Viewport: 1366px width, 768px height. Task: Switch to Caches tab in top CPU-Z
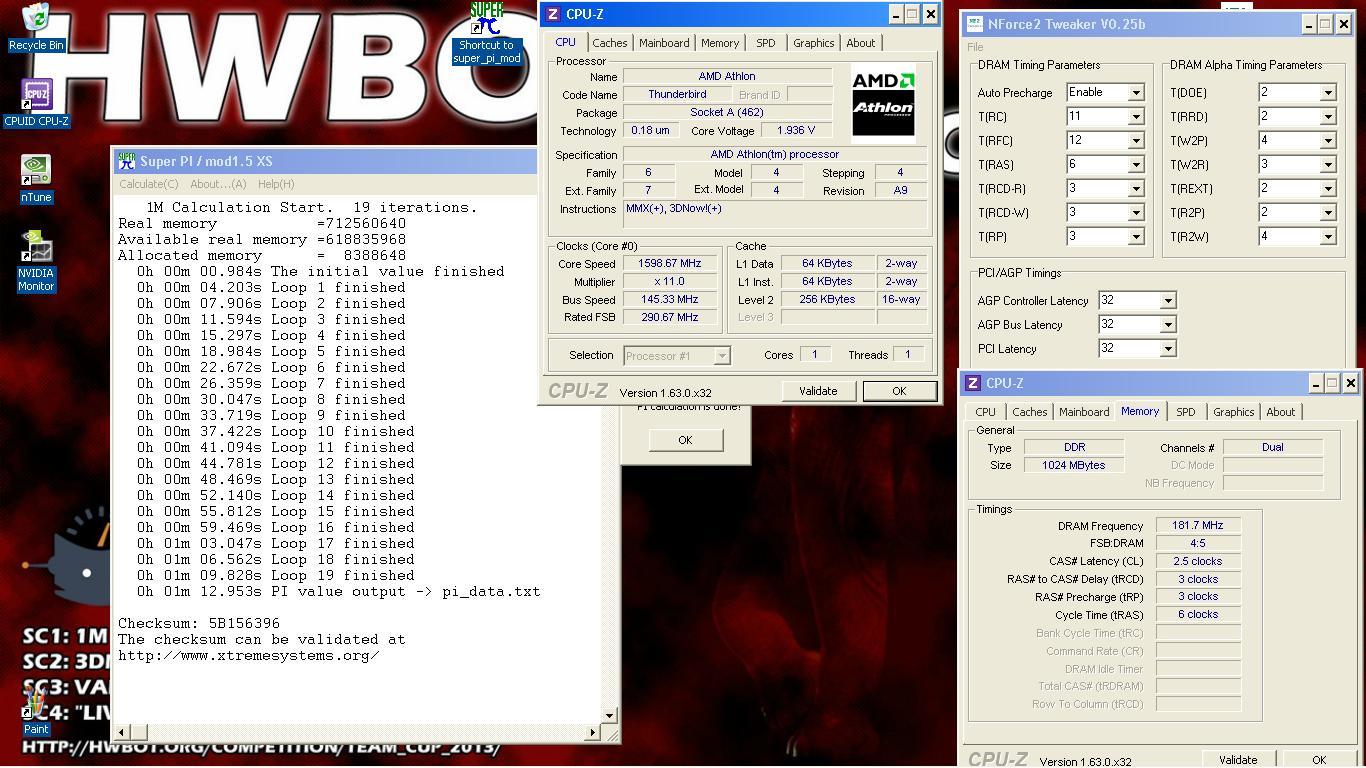coord(609,43)
